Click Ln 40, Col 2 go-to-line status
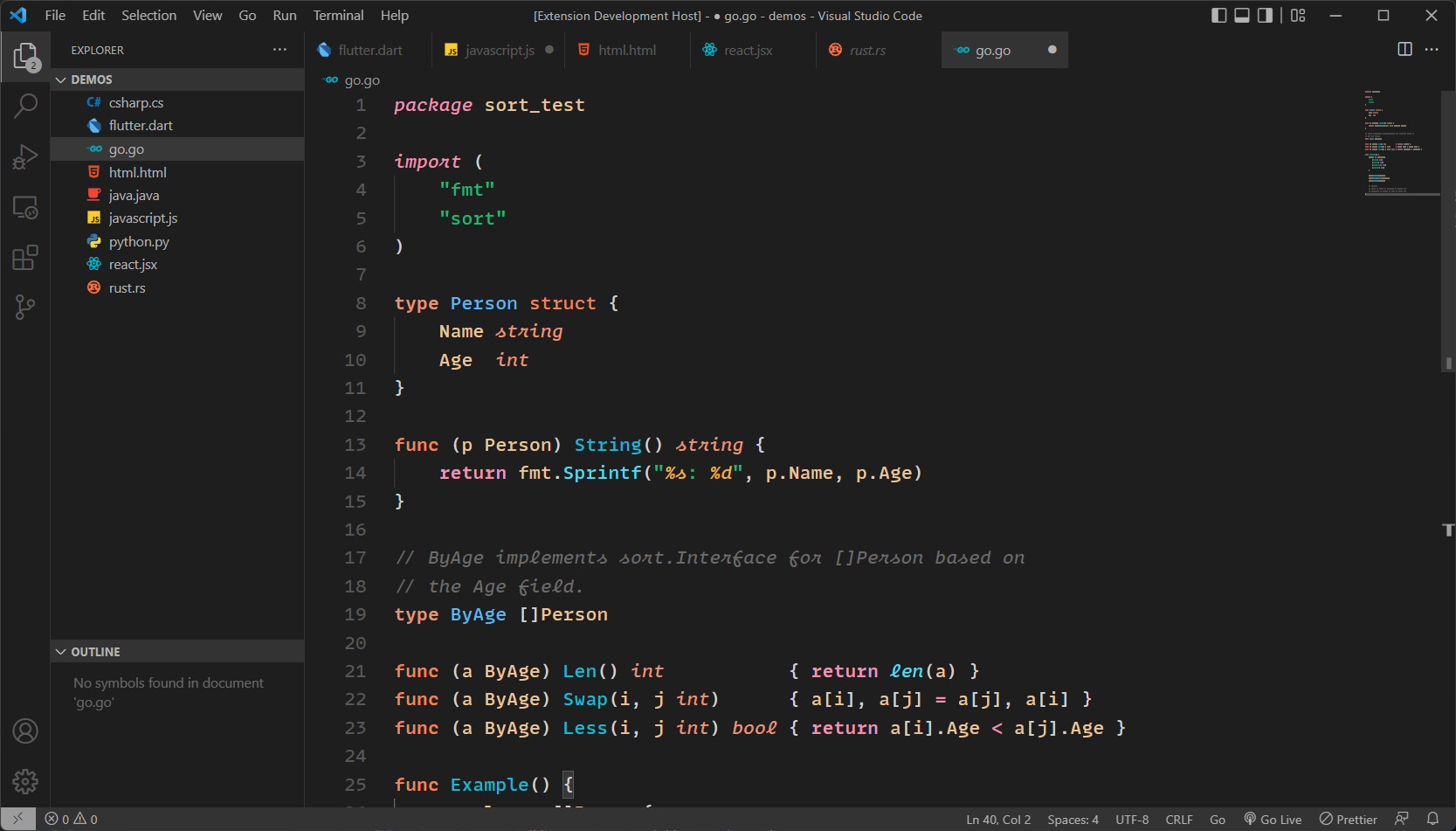The width and height of the screenshot is (1456, 831). 998,820
